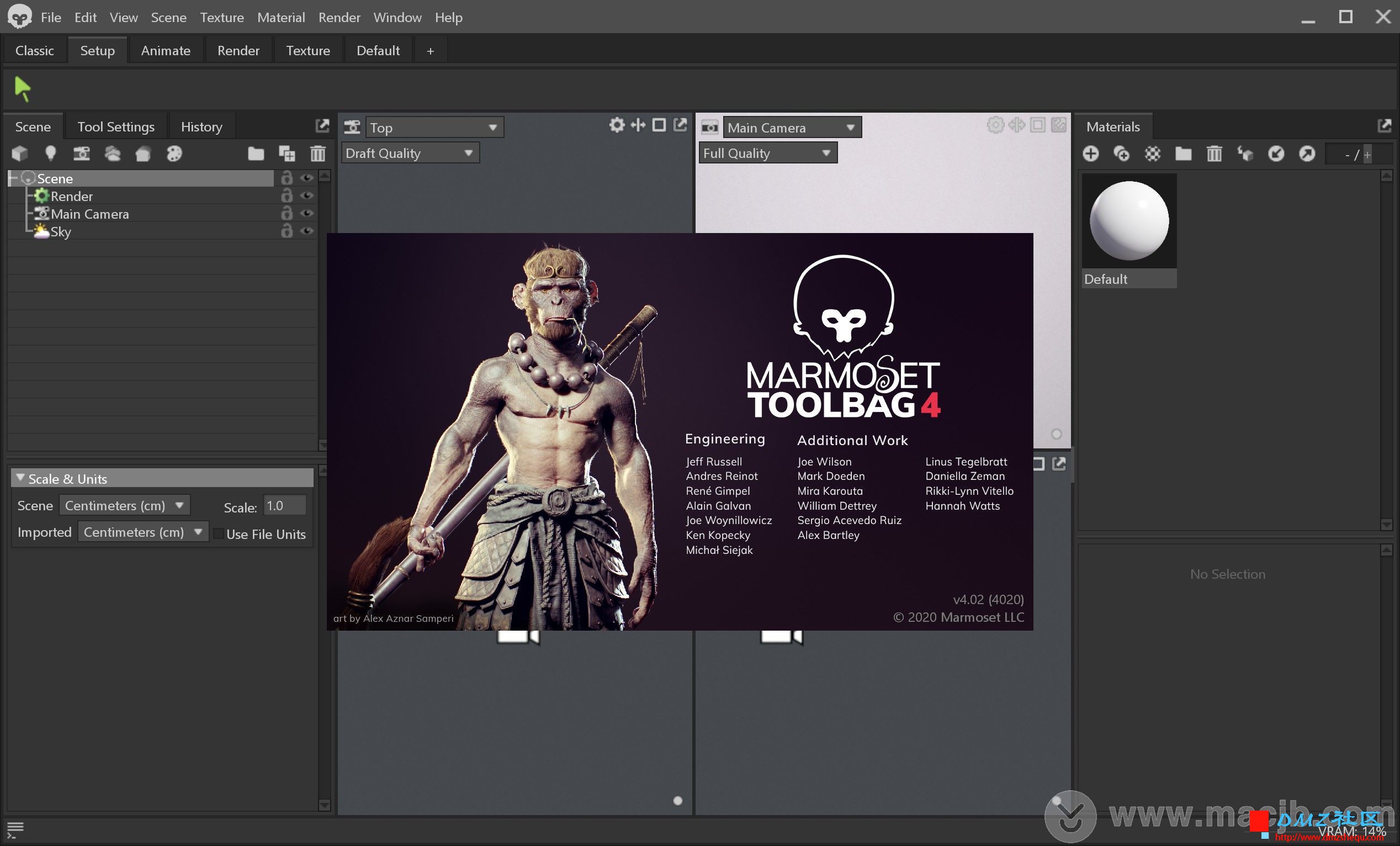Open the console icon in status bar

[15, 830]
